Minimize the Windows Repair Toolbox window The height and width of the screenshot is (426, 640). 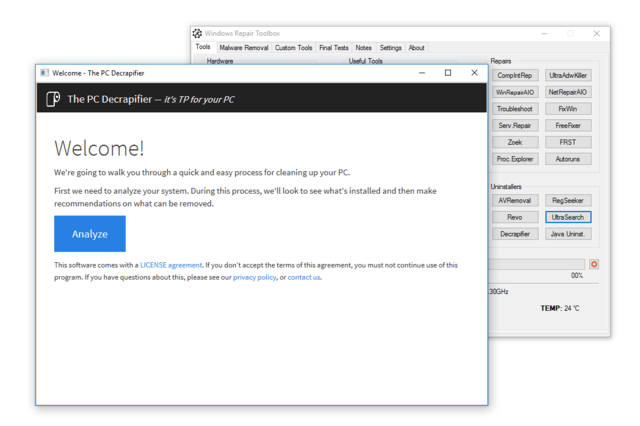(544, 33)
